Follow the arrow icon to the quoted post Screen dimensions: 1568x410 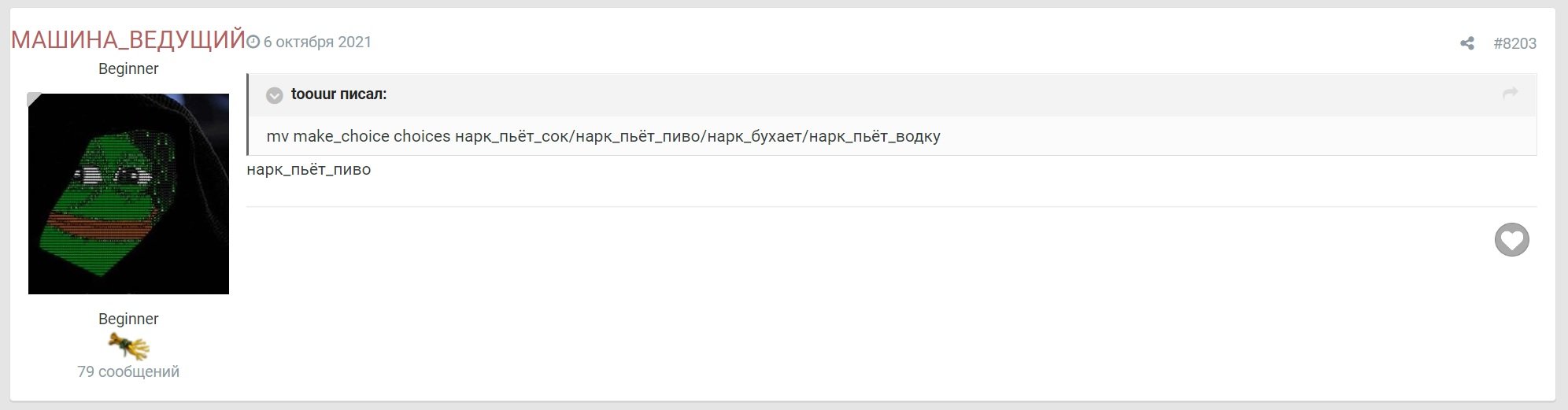click(x=1510, y=94)
